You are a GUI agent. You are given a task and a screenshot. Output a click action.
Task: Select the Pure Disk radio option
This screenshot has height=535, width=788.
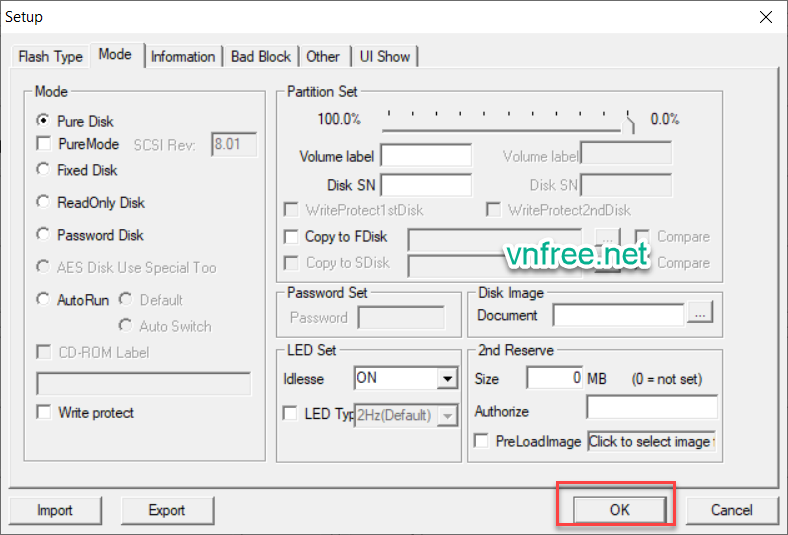(x=43, y=121)
